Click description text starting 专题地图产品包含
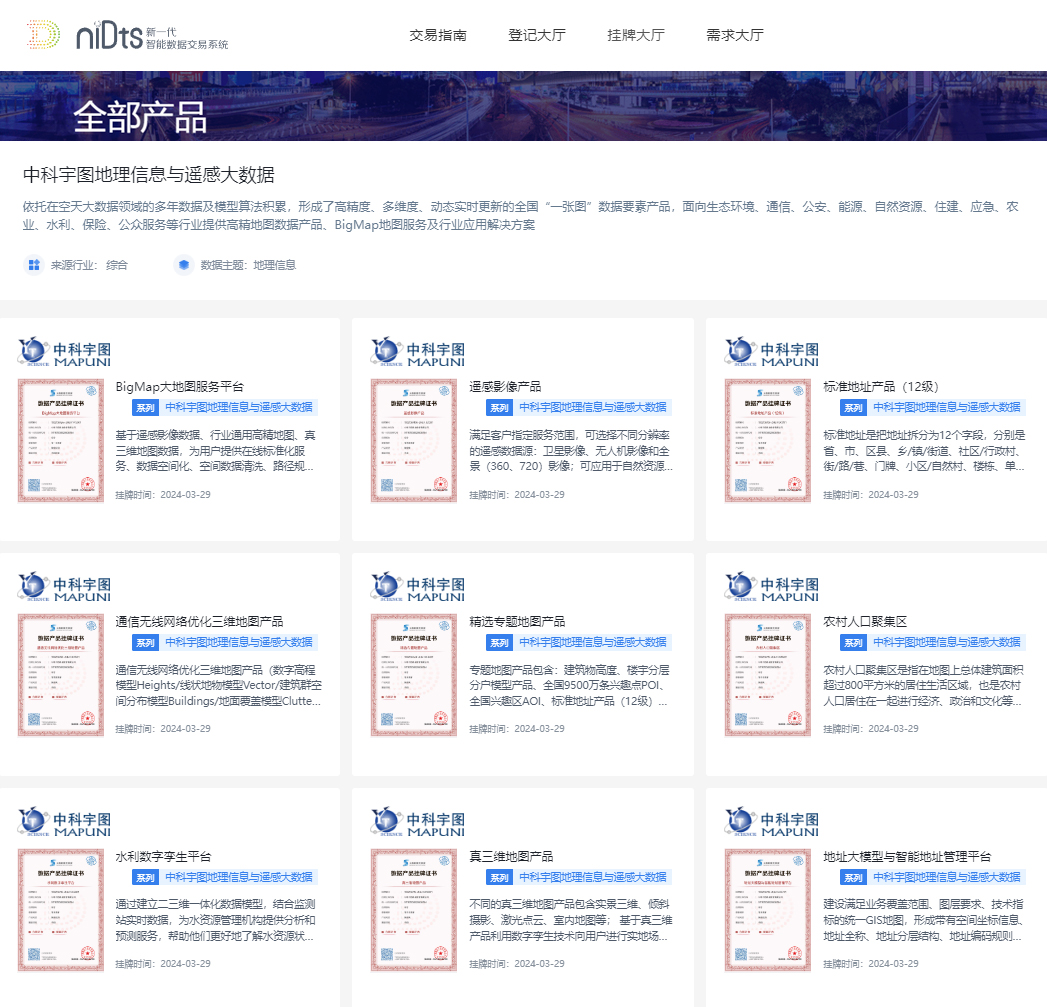The width and height of the screenshot is (1047, 1007). coord(570,686)
